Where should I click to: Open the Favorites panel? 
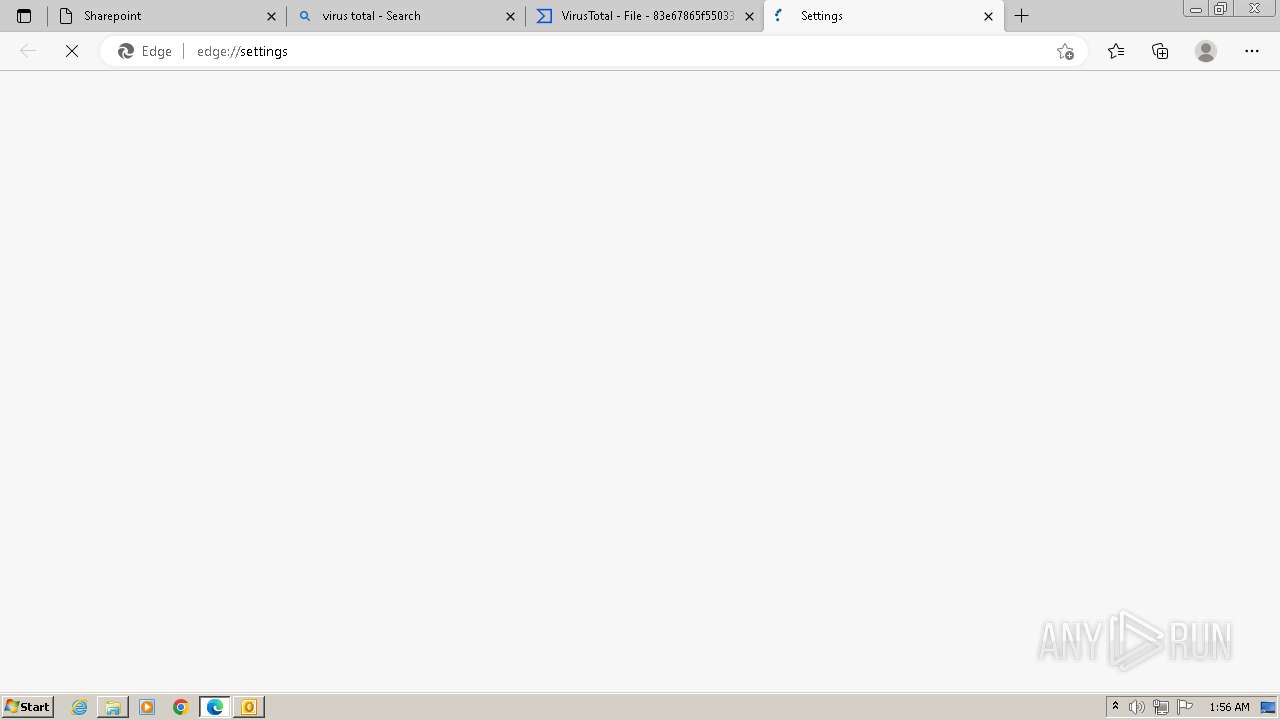pos(1116,51)
